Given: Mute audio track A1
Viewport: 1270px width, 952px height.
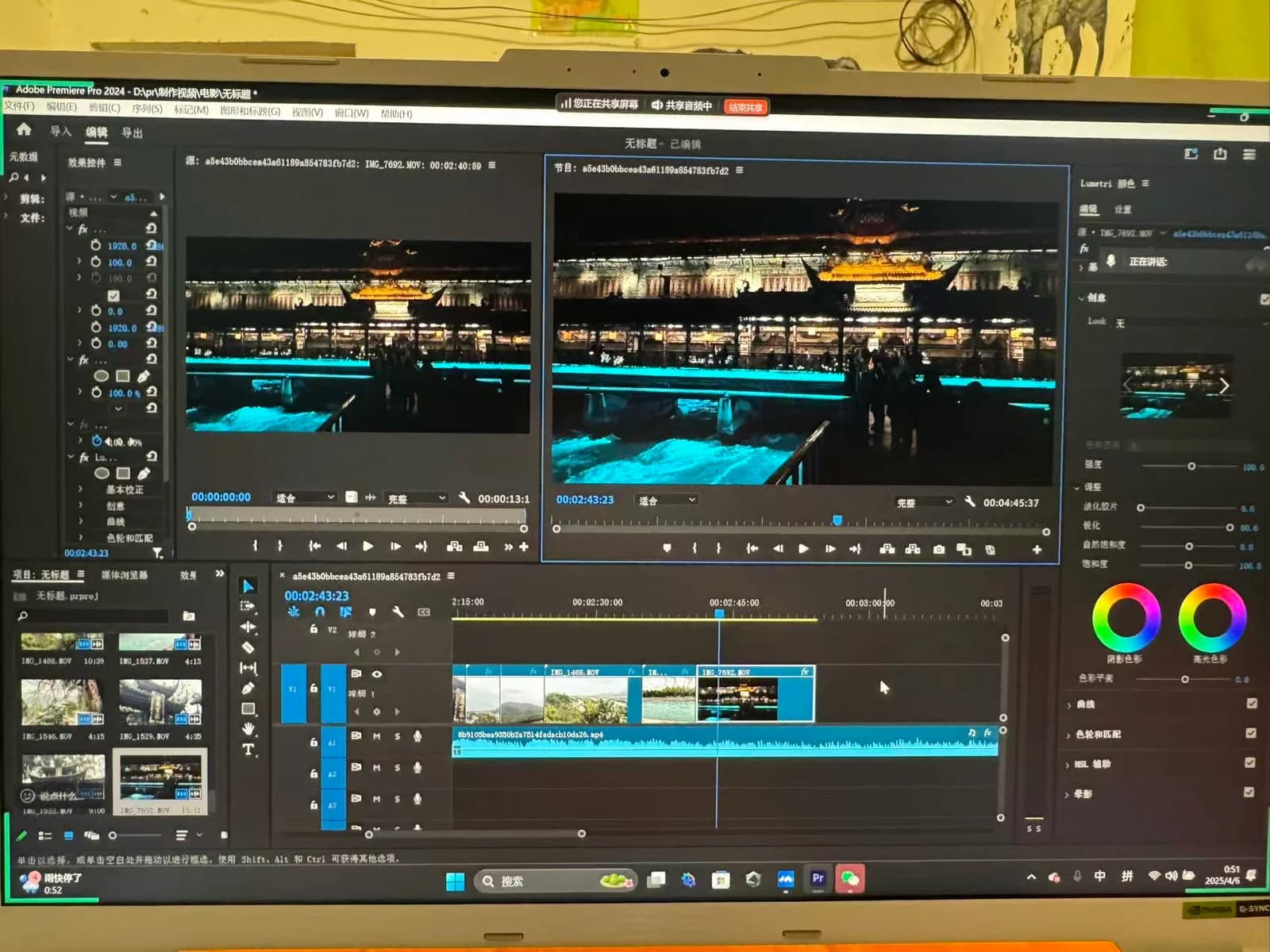Looking at the screenshot, I should tap(377, 736).
